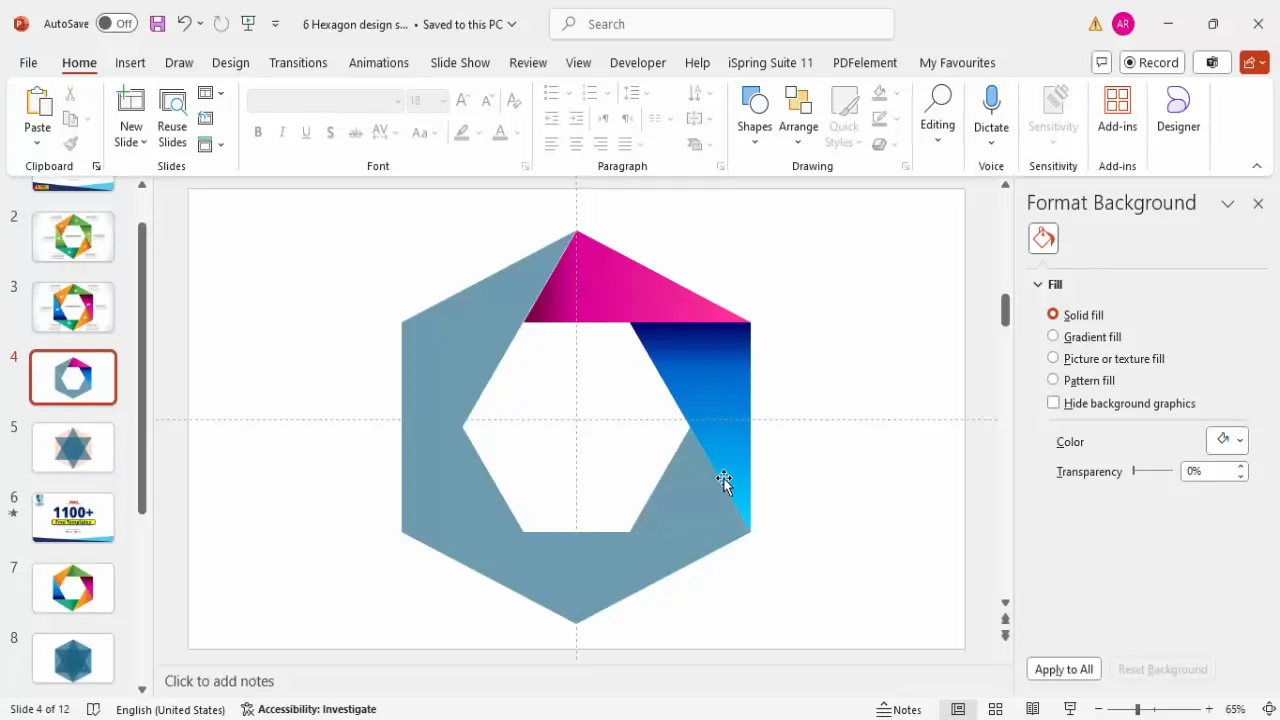
Task: Select the Pattern fill option
Action: [1053, 380]
